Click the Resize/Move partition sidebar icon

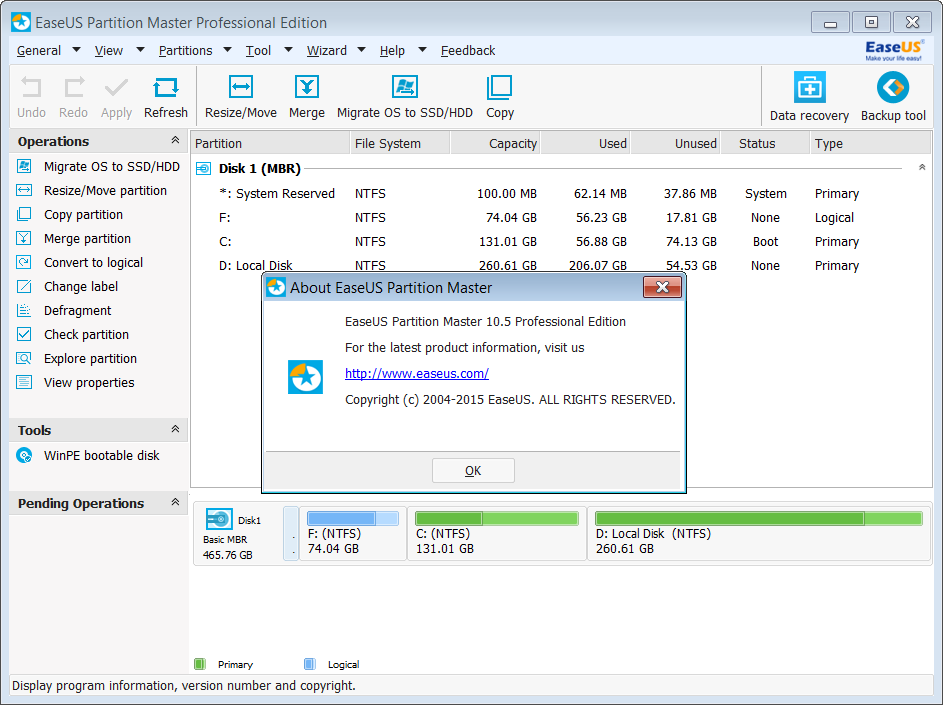(24, 191)
